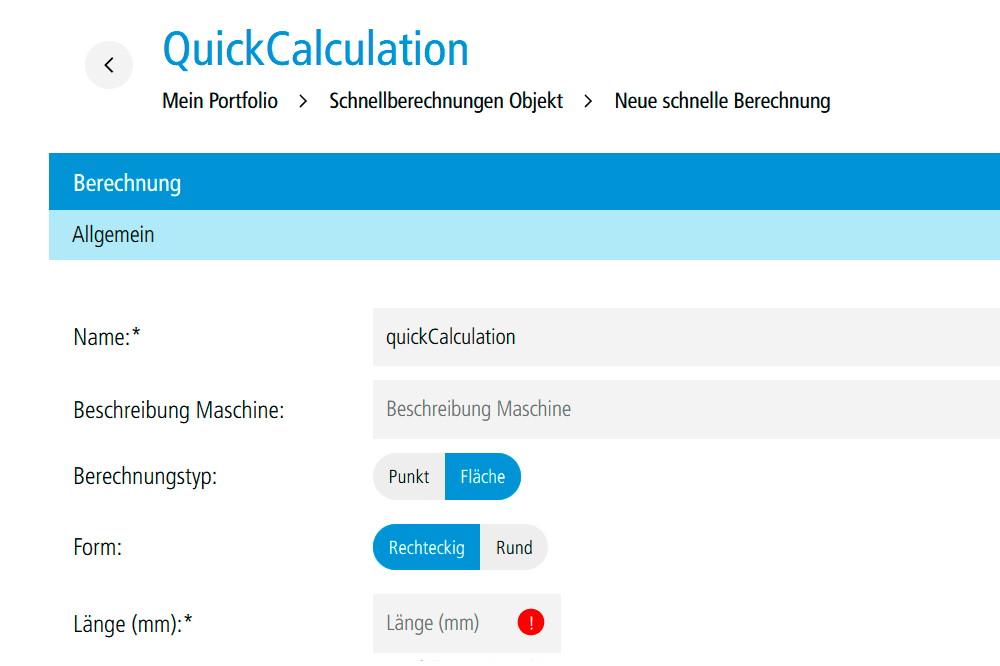Go to Schnellberechnungen Objekt breadcrumb

(x=446, y=101)
